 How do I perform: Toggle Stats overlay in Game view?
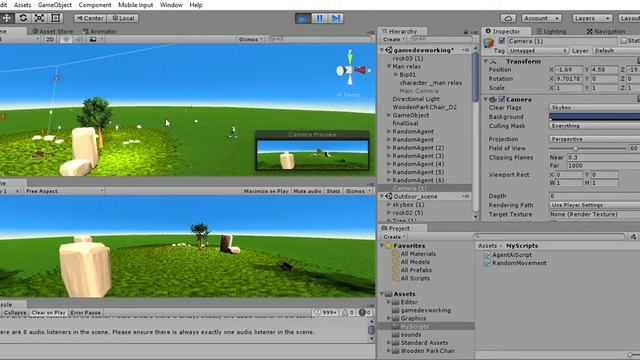[x=333, y=191]
